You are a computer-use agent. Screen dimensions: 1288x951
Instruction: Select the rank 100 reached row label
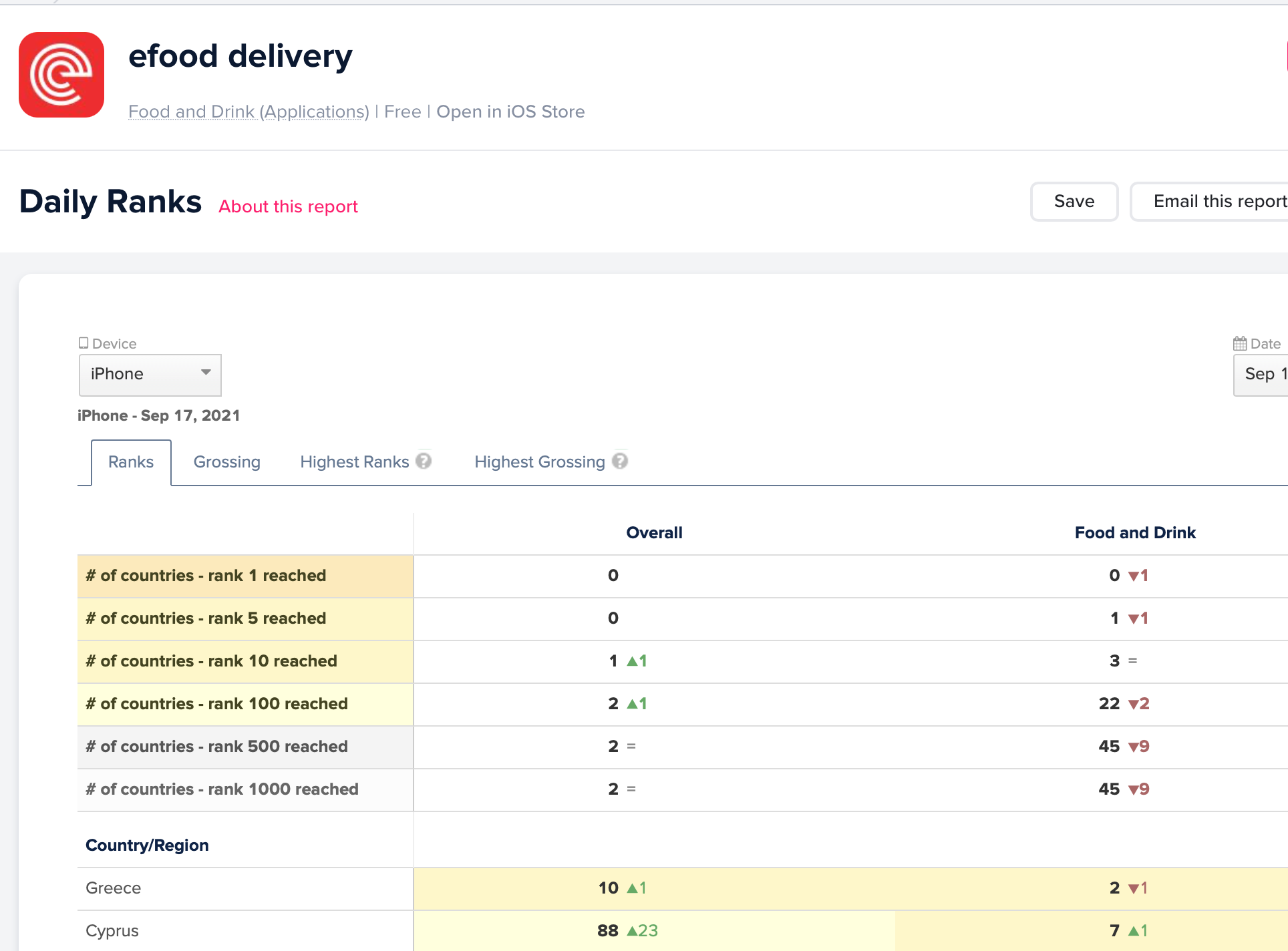coord(245,704)
